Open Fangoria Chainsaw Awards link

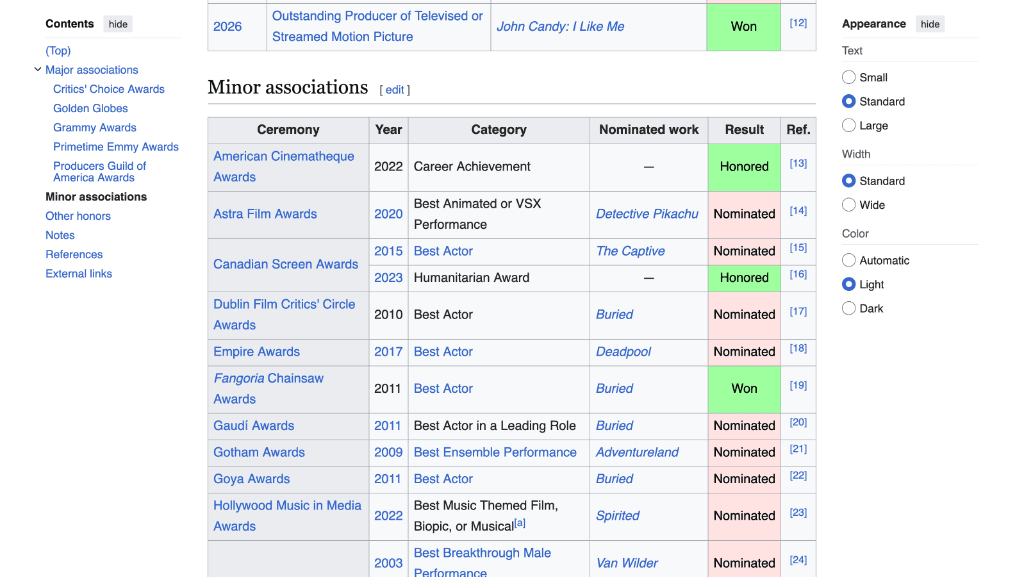[268, 389]
